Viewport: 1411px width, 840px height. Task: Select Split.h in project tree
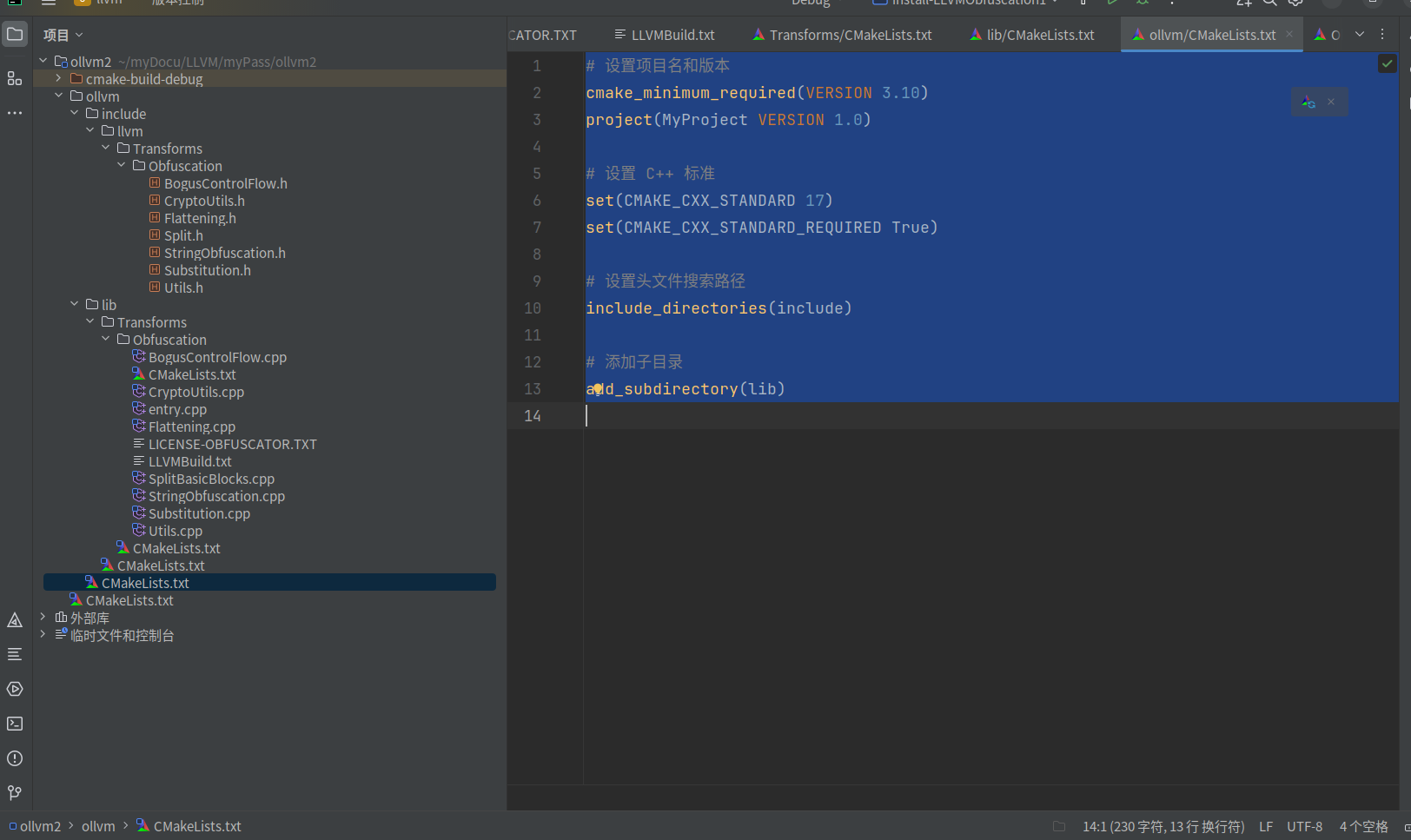pyautogui.click(x=176, y=235)
